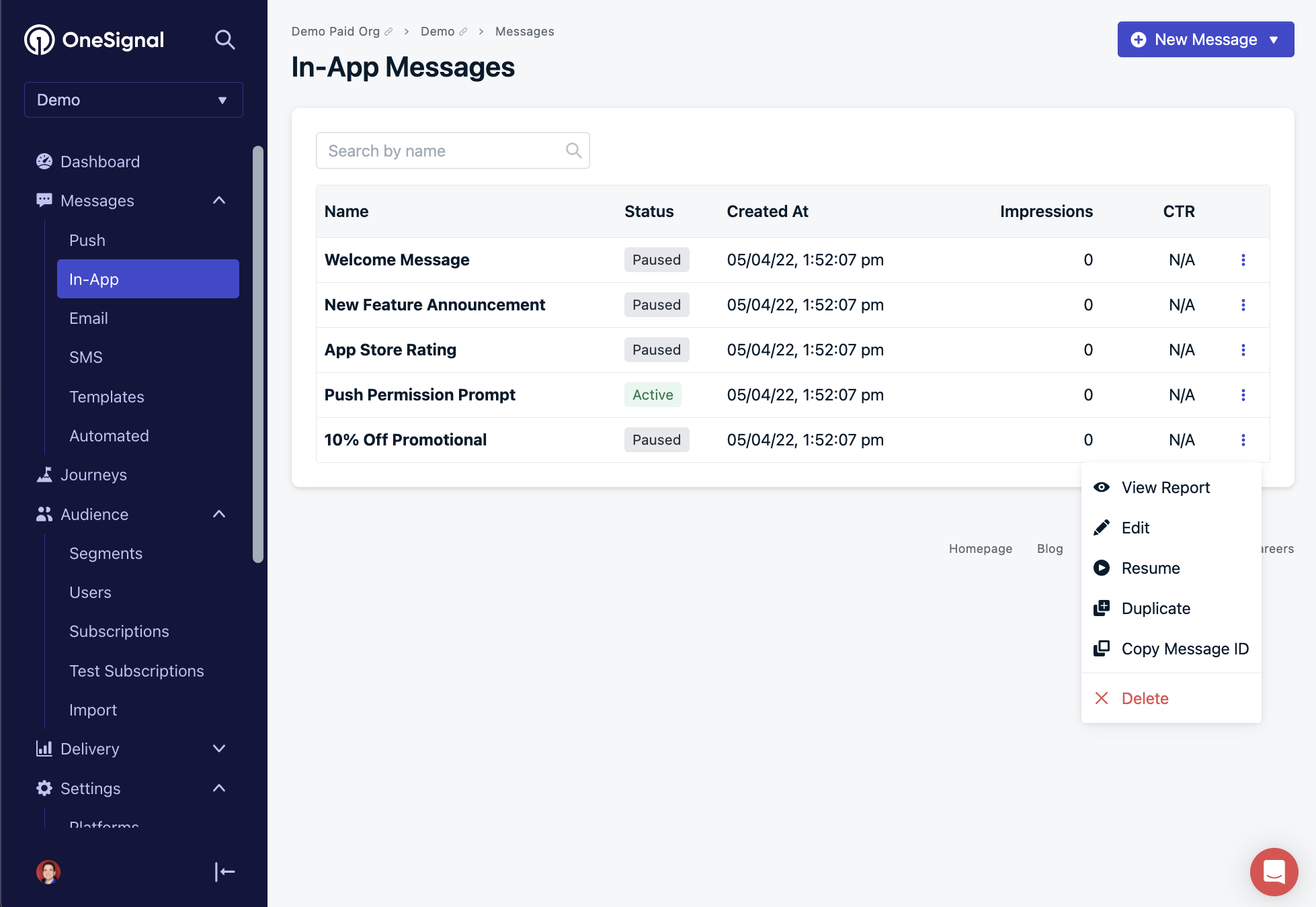Toggle collapse of Settings section
The image size is (1316, 907).
tap(220, 789)
